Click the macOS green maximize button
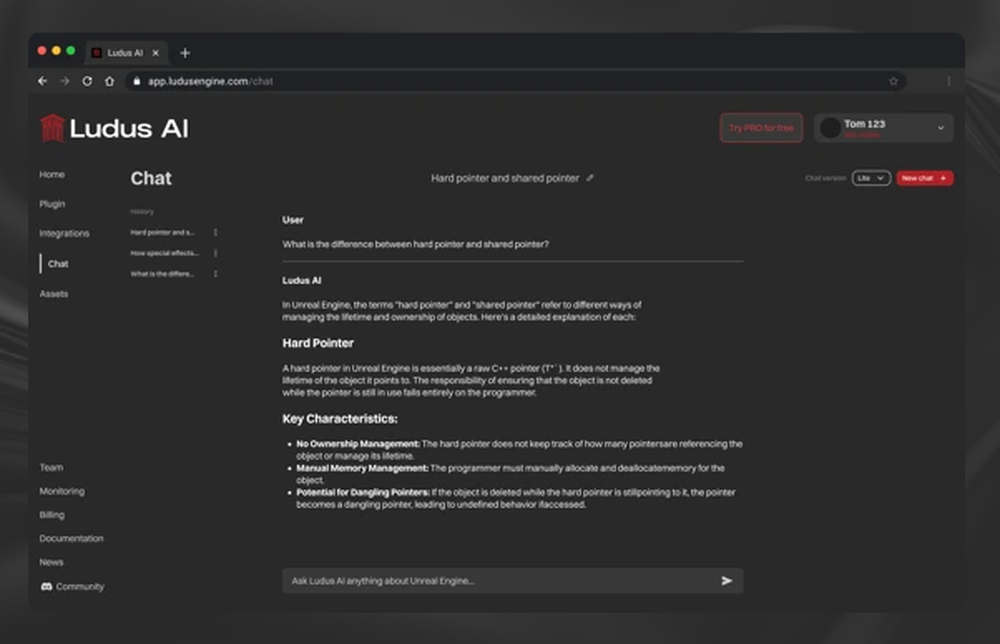The height and width of the screenshot is (644, 1000). 71,50
